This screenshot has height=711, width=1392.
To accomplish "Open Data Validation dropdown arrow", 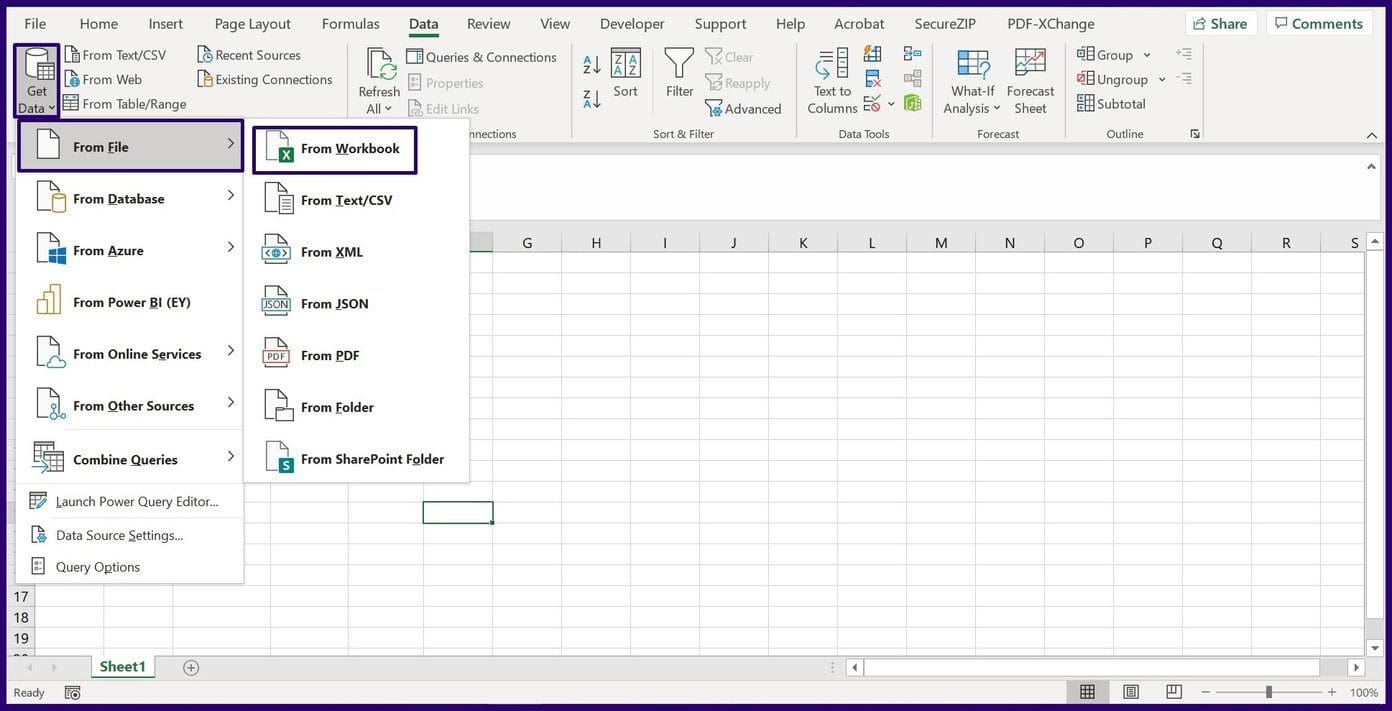I will coord(891,104).
